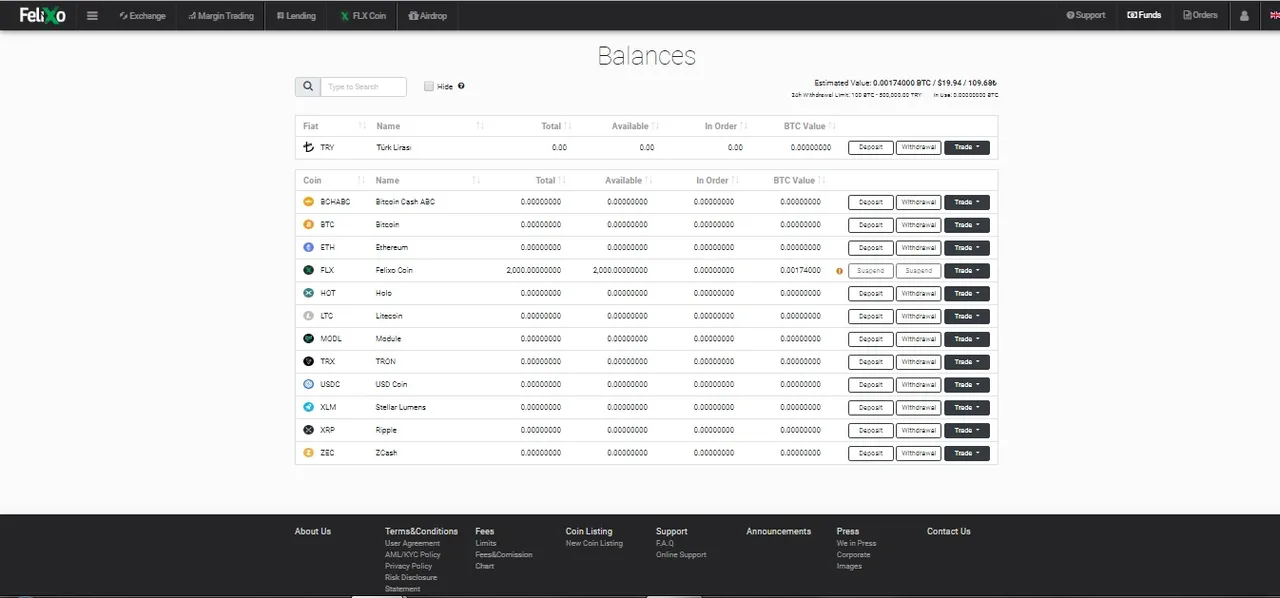Open Trade dropdown for TRY
Screen dimensions: 1280x598
click(x=967, y=147)
